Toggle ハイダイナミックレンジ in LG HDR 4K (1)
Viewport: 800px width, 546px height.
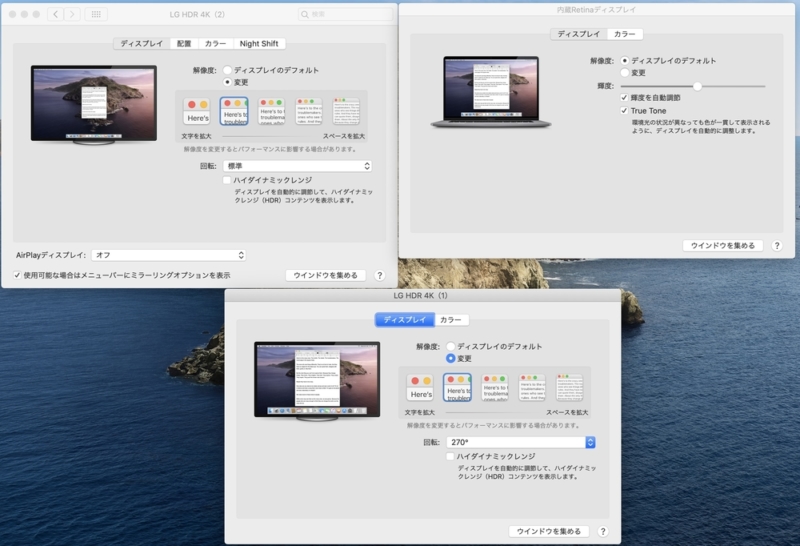tap(450, 456)
